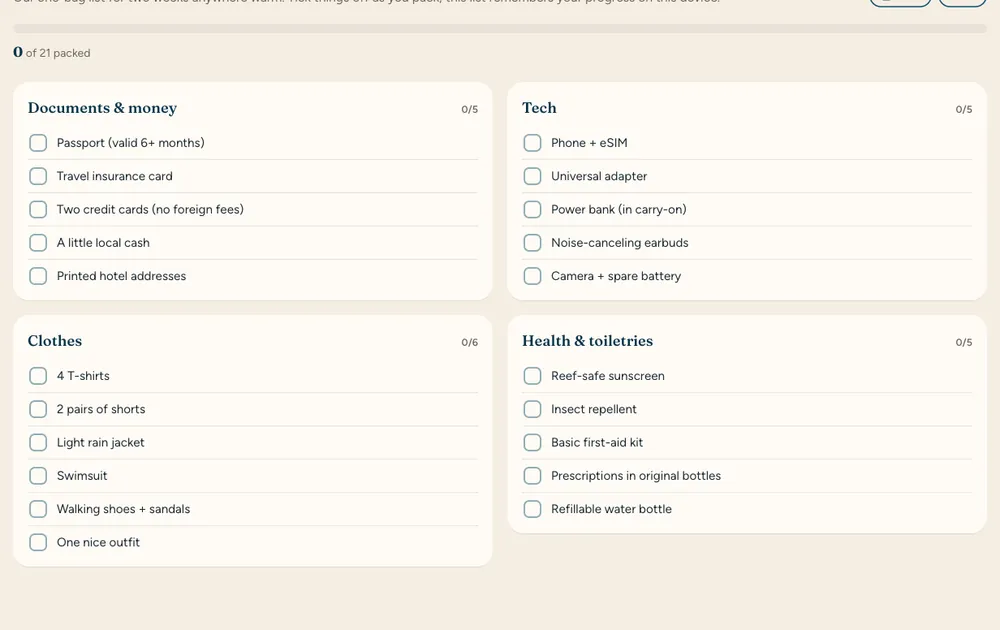
Task: Select the "Clothes" section heading
Action: click(55, 341)
